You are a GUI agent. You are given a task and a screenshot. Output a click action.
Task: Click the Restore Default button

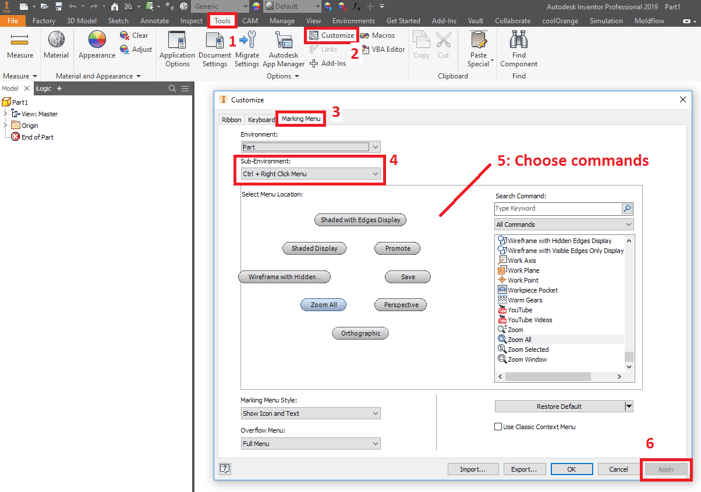[x=559, y=406]
